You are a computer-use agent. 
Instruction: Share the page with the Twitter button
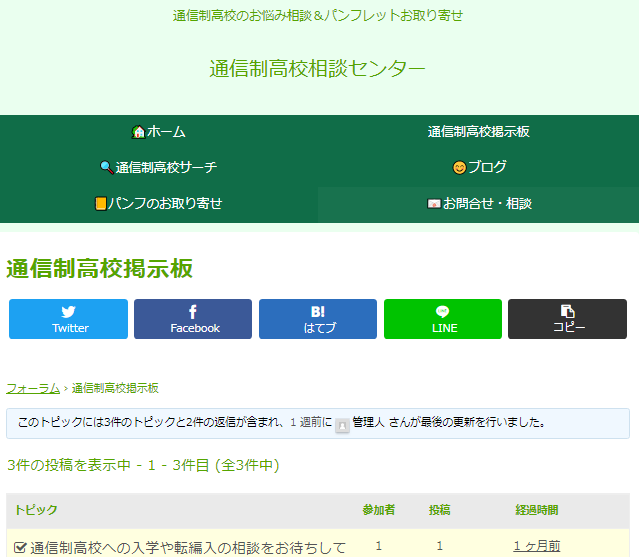(68, 319)
